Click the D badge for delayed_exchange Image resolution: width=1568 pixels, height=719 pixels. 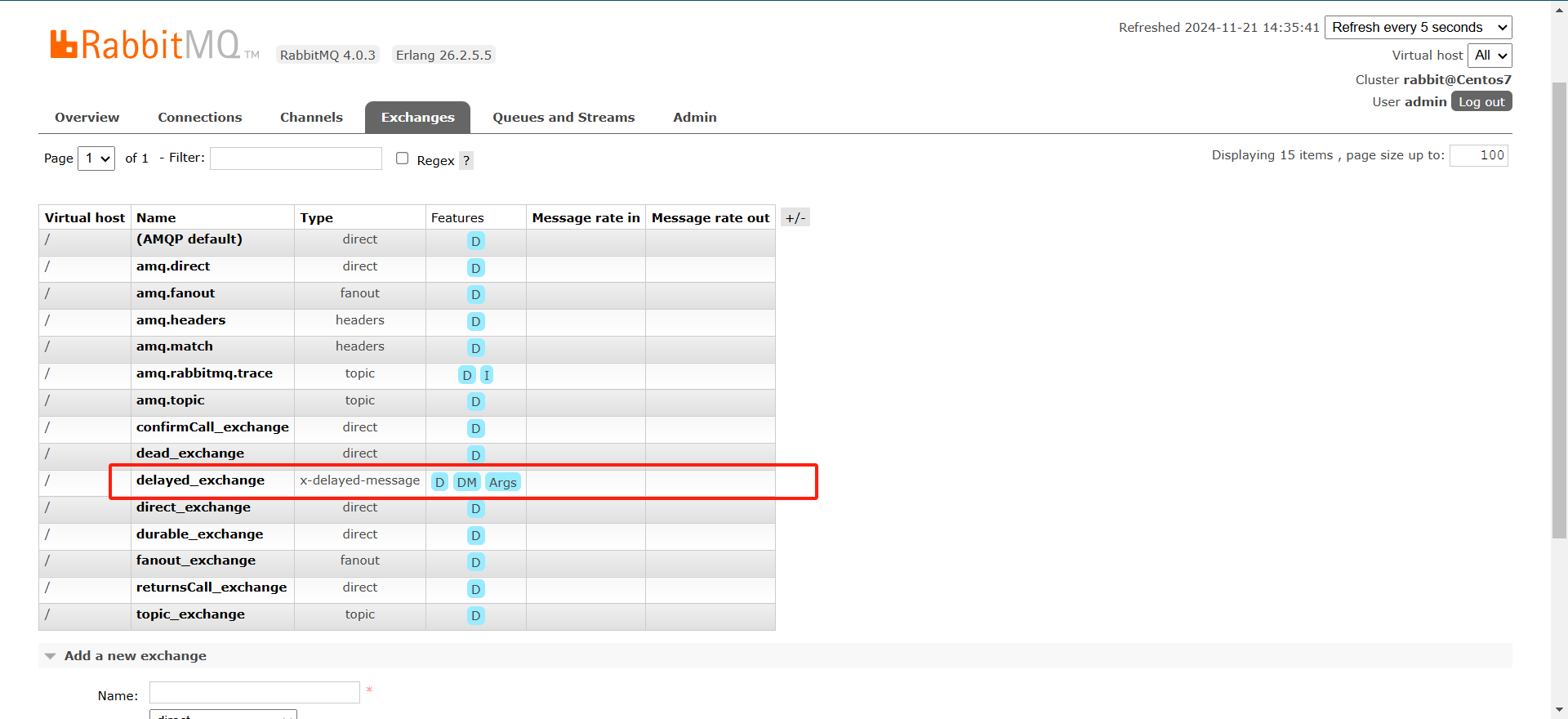(x=440, y=482)
